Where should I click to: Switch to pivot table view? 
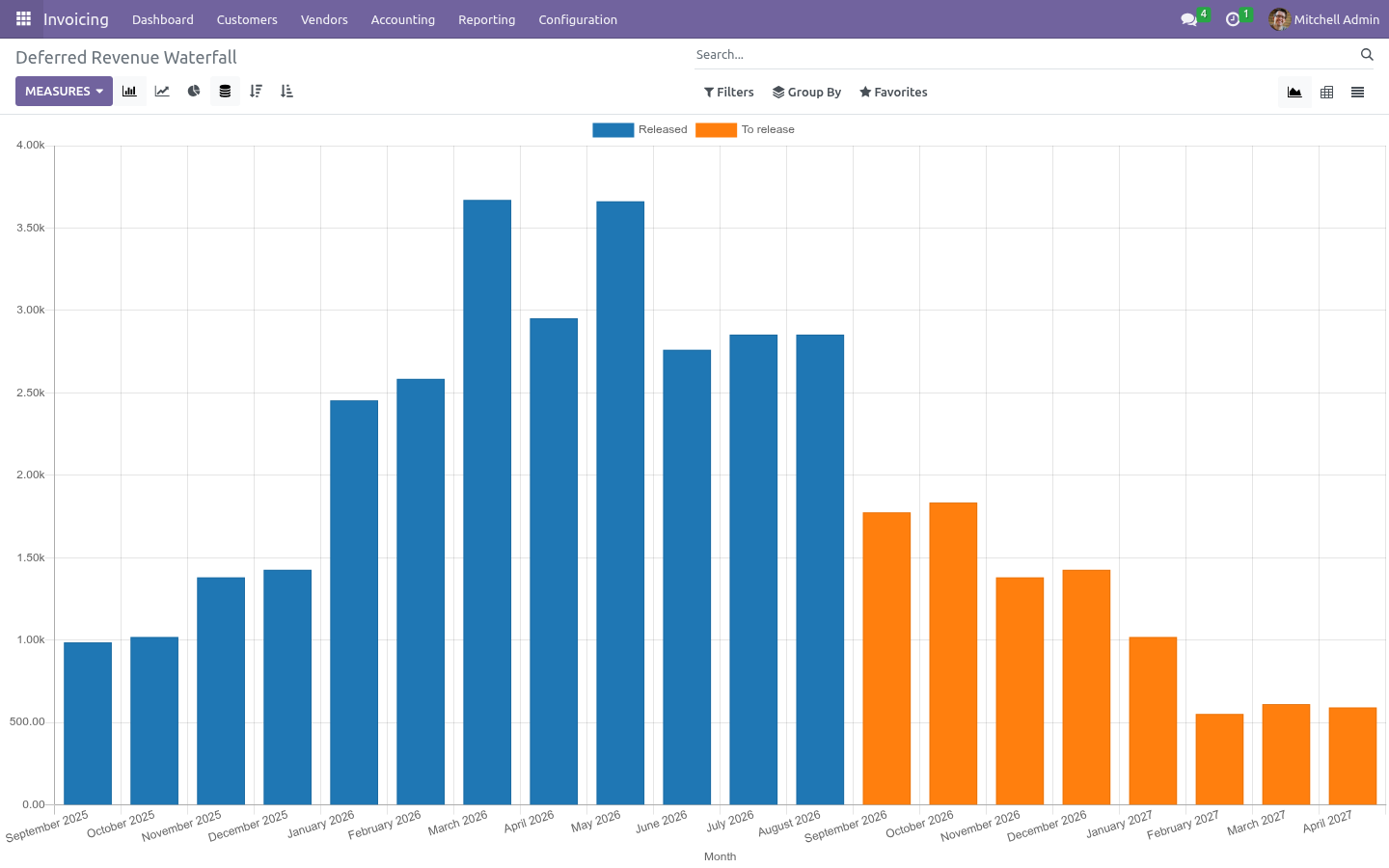click(x=1326, y=93)
